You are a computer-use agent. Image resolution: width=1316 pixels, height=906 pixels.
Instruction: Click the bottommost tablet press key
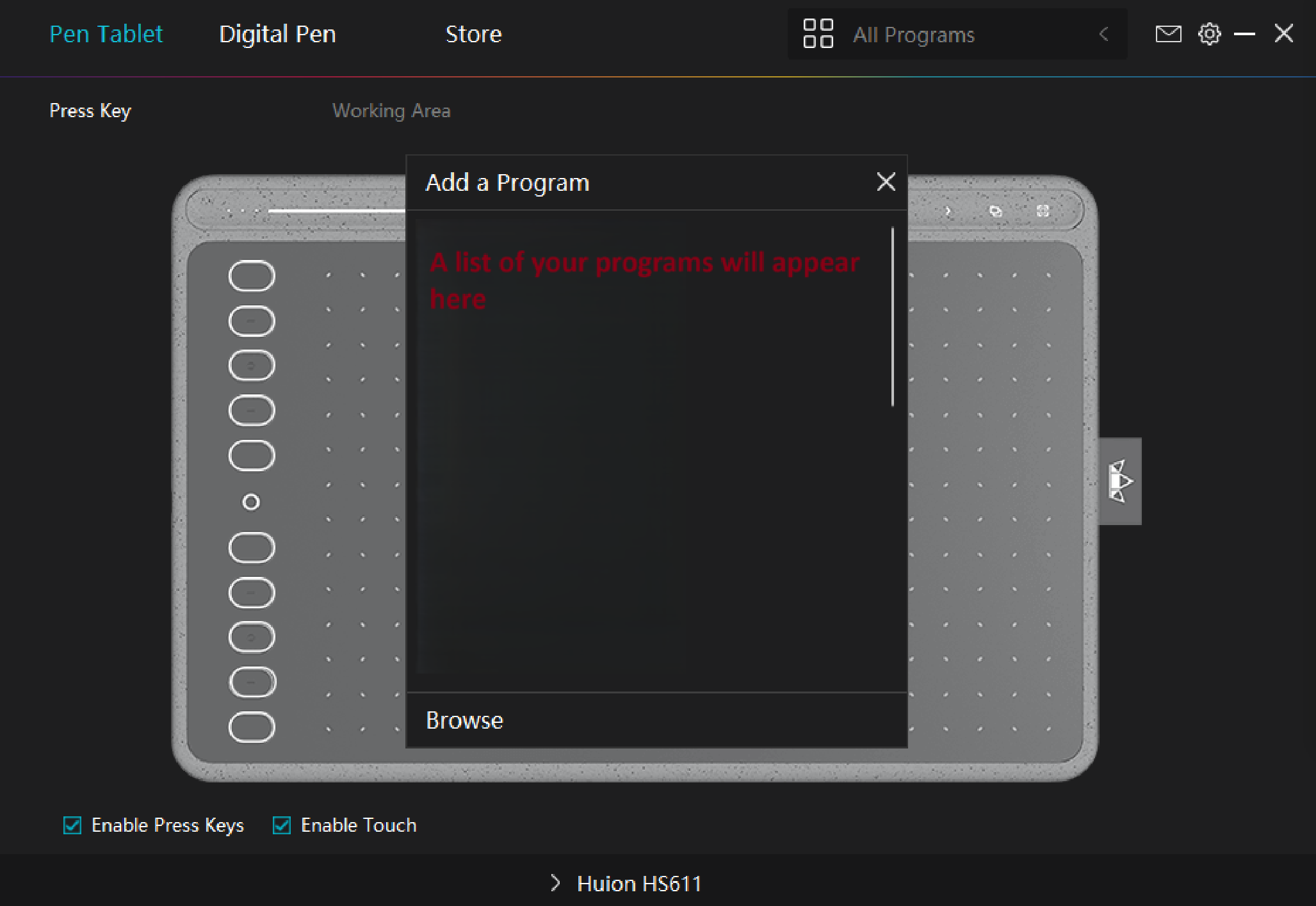(x=252, y=727)
